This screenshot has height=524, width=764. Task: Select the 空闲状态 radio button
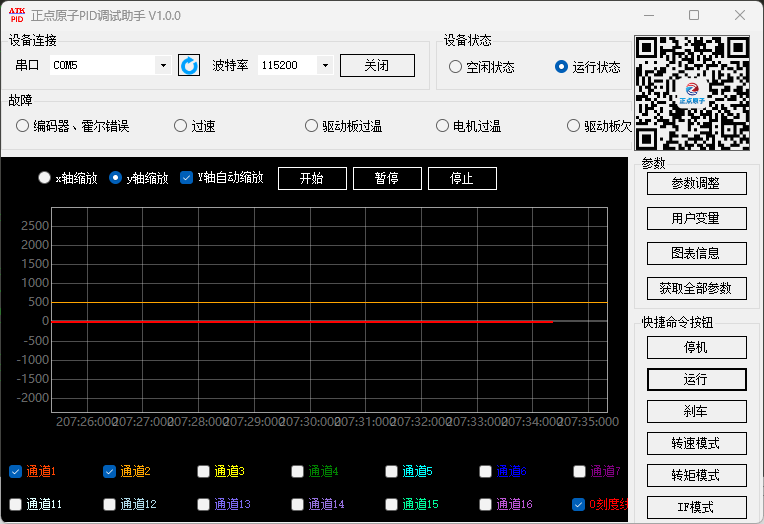click(x=455, y=67)
